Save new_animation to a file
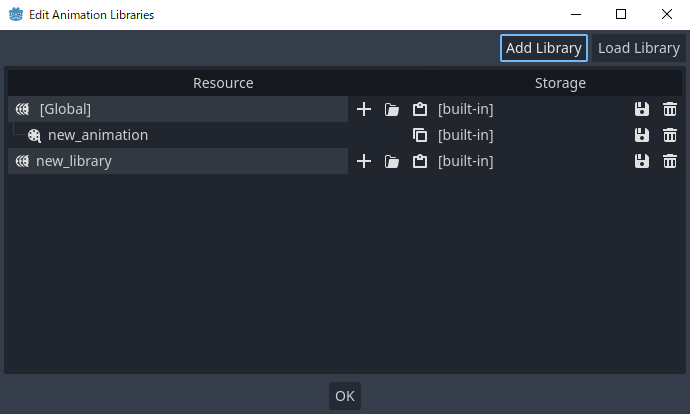The width and height of the screenshot is (690, 414). click(x=642, y=135)
